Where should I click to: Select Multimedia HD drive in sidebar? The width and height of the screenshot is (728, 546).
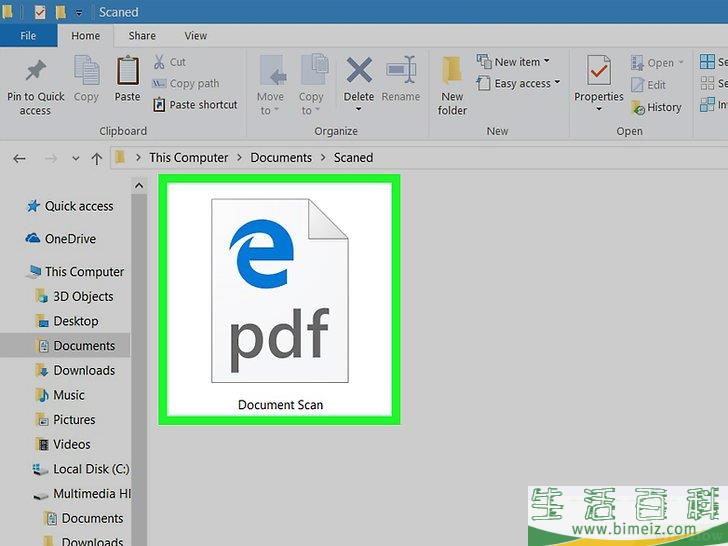point(82,494)
